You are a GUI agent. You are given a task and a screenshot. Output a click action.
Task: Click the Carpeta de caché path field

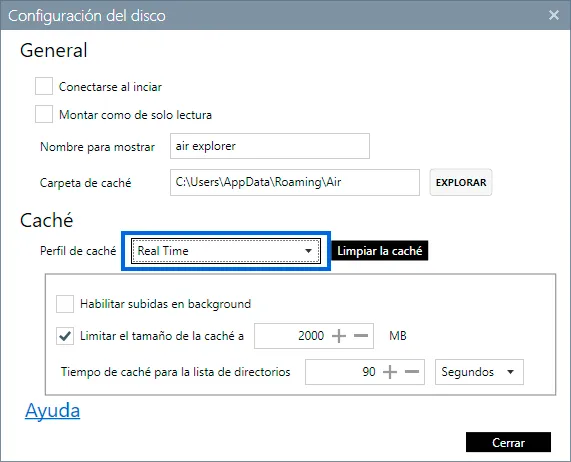pyautogui.click(x=295, y=182)
